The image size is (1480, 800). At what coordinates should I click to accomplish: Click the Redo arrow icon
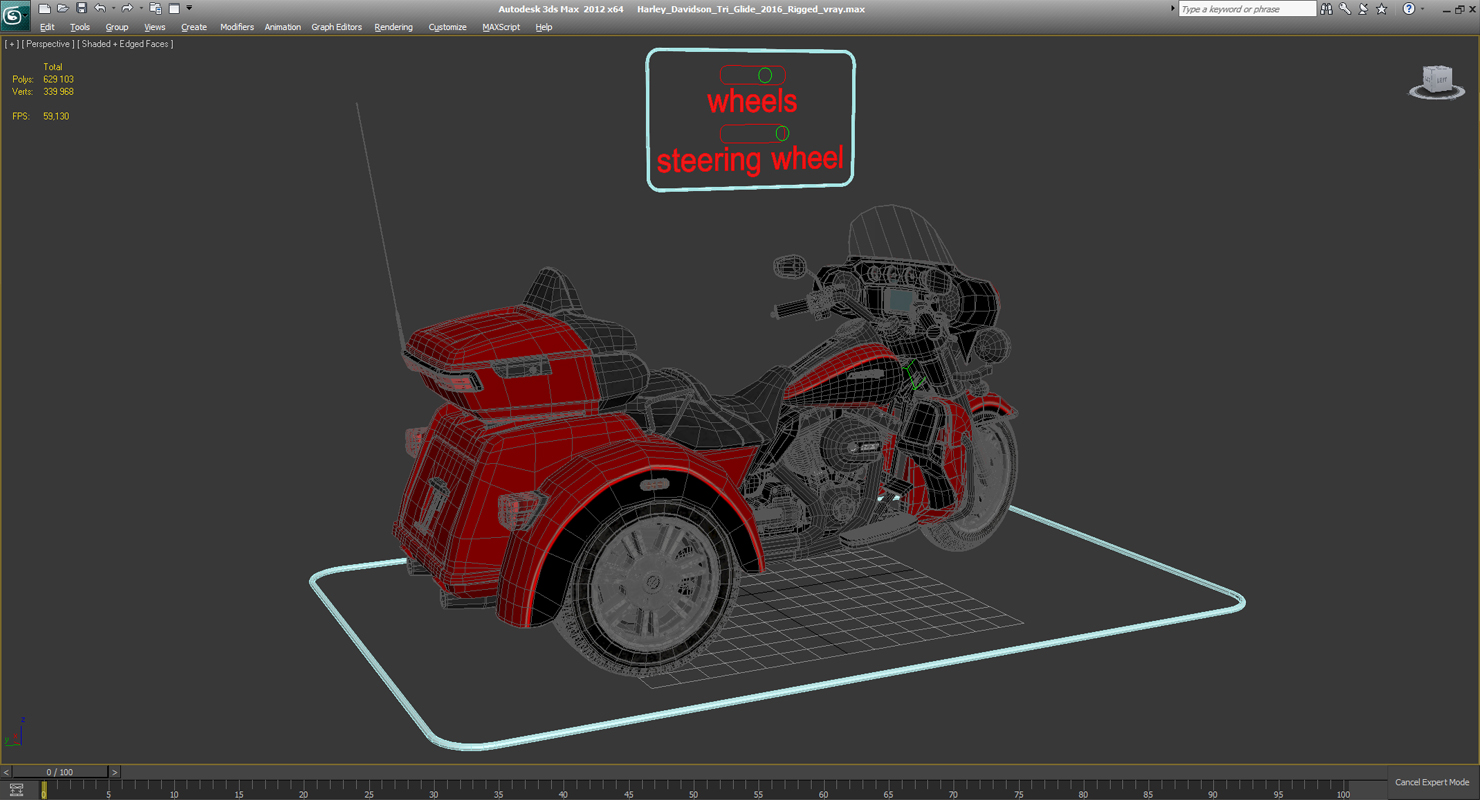point(127,9)
